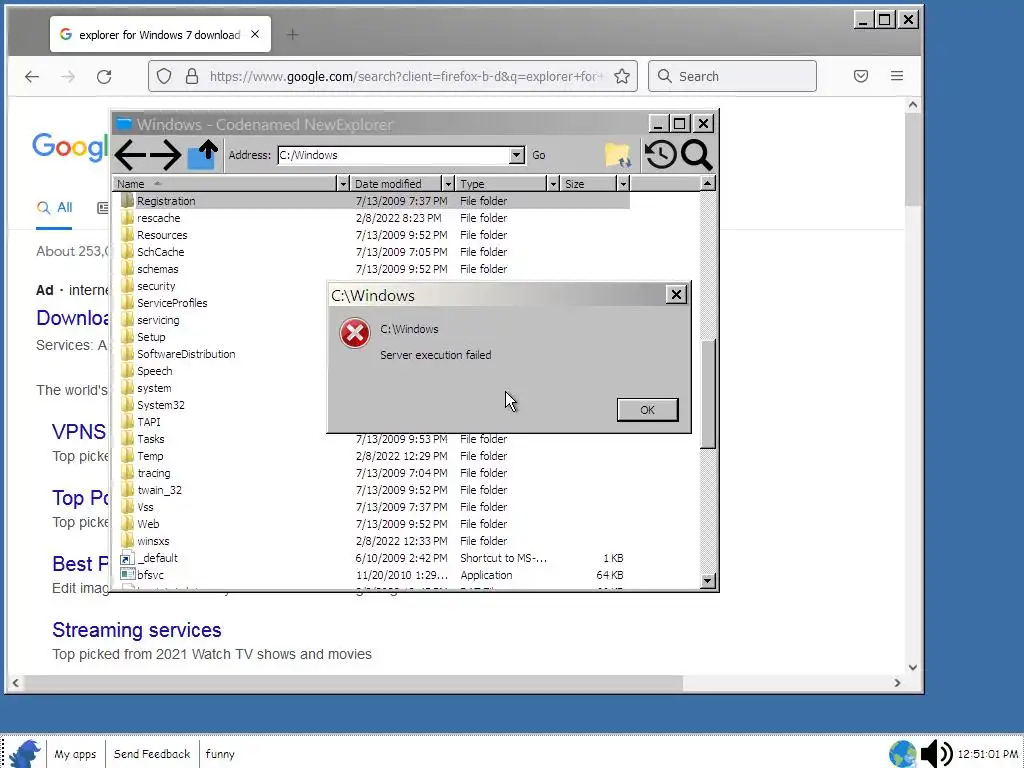Click the folder refresh icon in NewExplorer
The image size is (1024, 768).
click(617, 155)
